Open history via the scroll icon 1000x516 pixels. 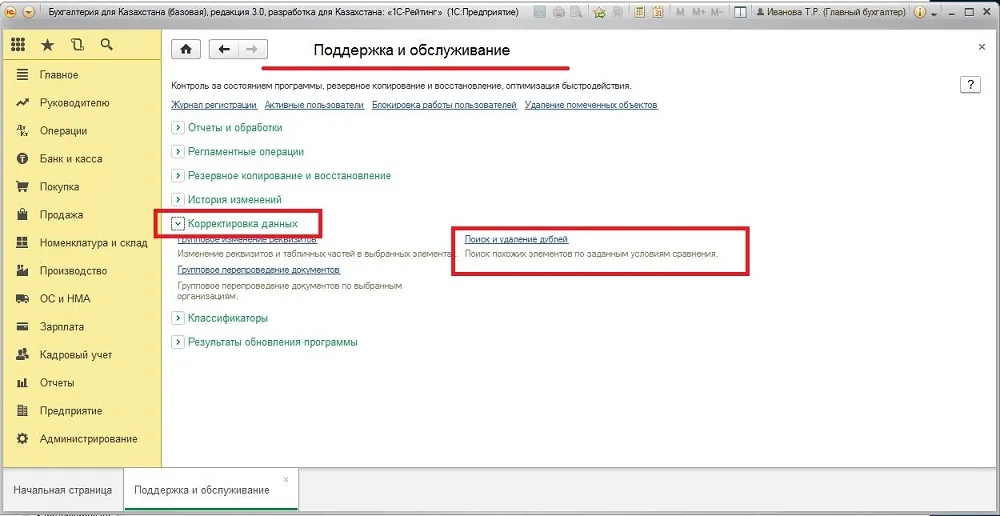[x=78, y=45]
